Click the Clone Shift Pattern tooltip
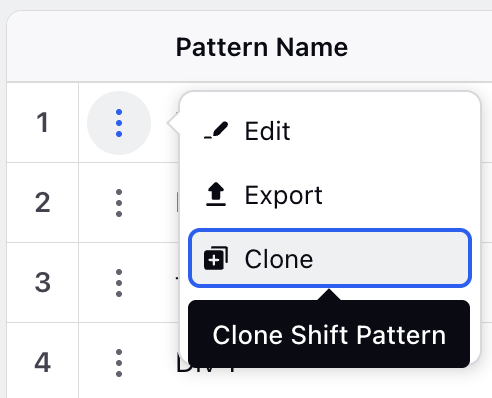The image size is (492, 398). pyautogui.click(x=329, y=334)
